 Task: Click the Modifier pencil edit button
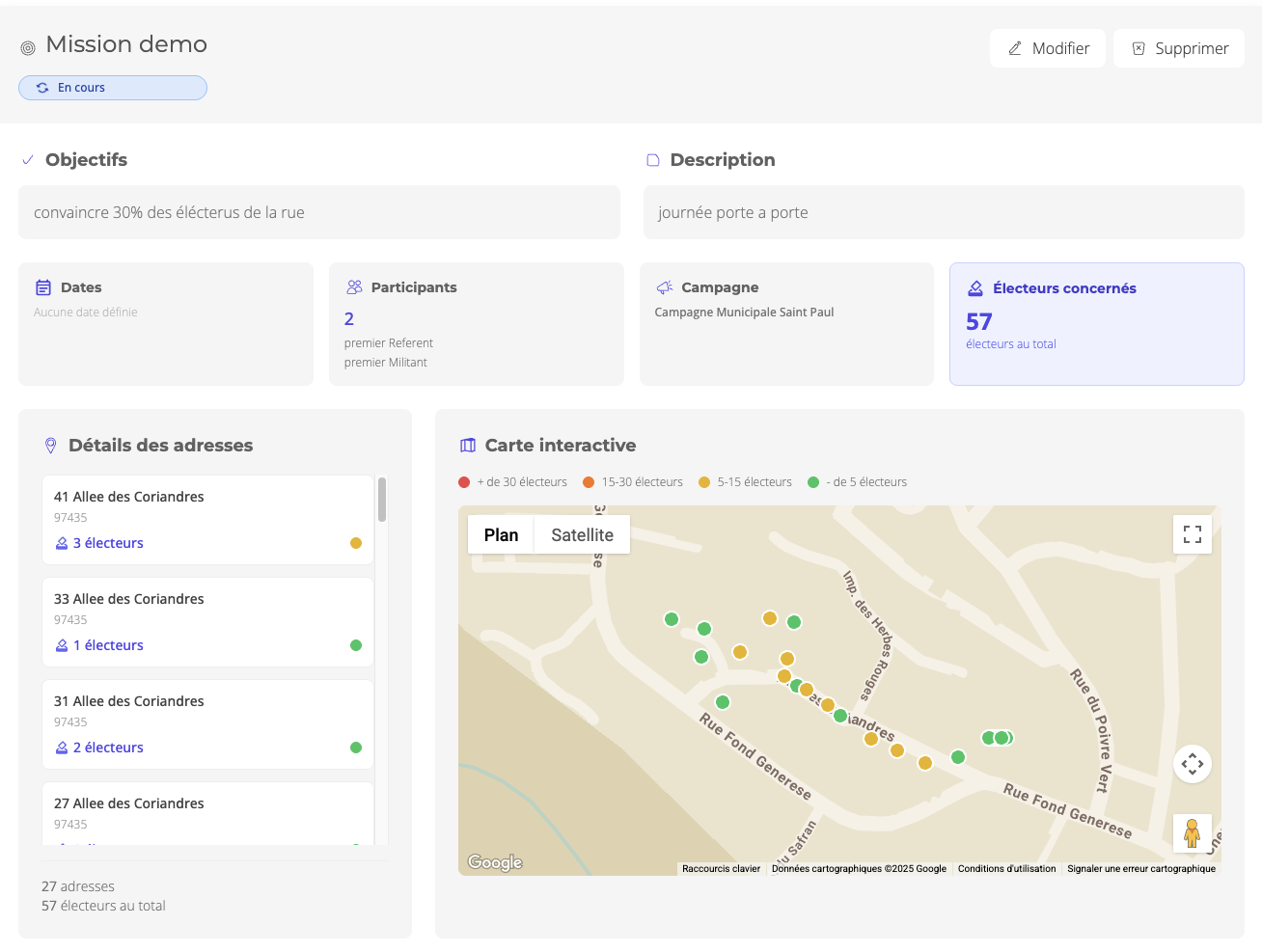tap(1048, 48)
